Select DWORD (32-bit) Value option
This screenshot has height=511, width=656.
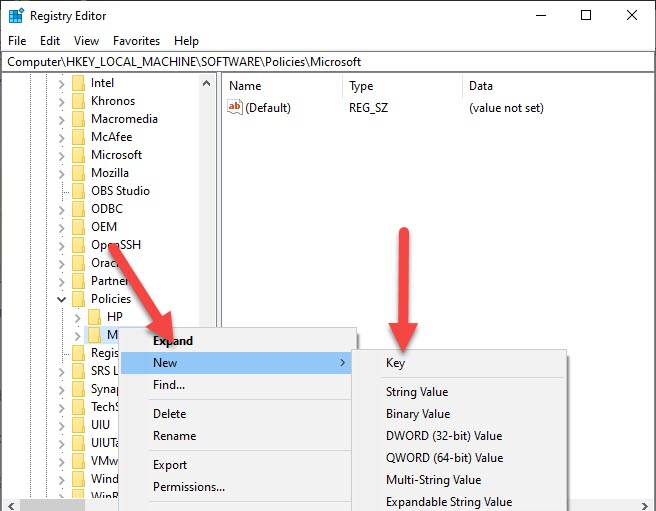click(x=444, y=436)
